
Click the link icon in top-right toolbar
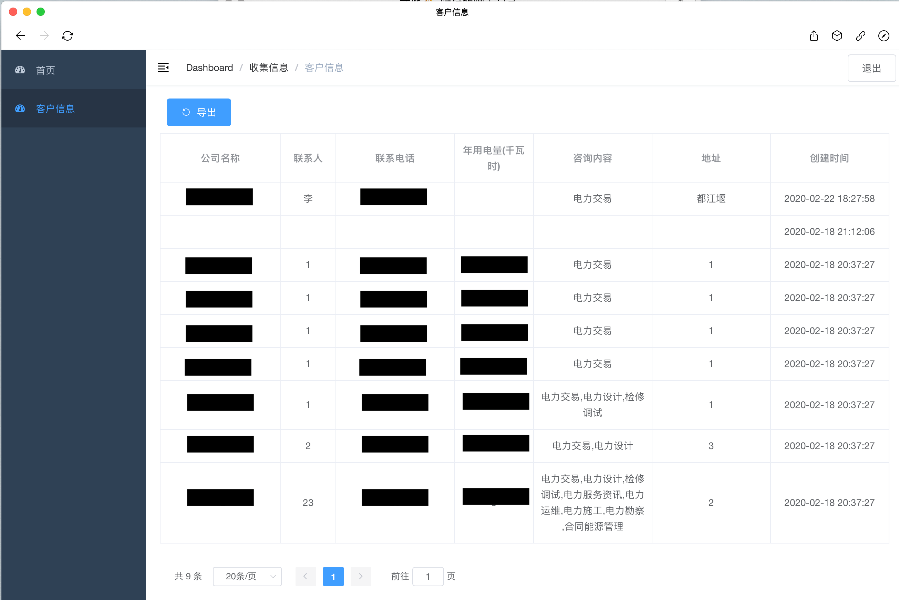pyautogui.click(x=860, y=35)
